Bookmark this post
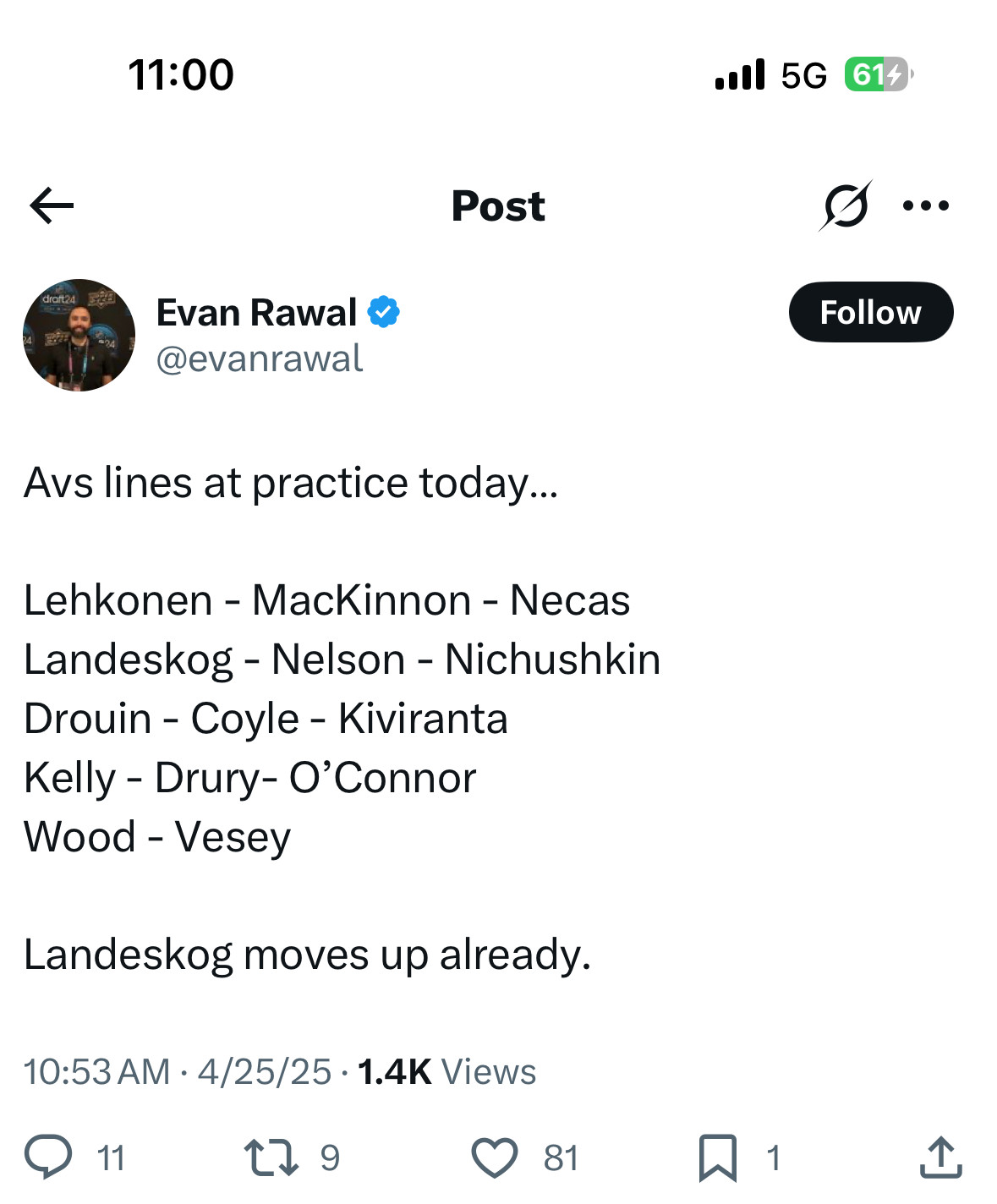Screen dimensions: 997x1204 coord(717,1157)
